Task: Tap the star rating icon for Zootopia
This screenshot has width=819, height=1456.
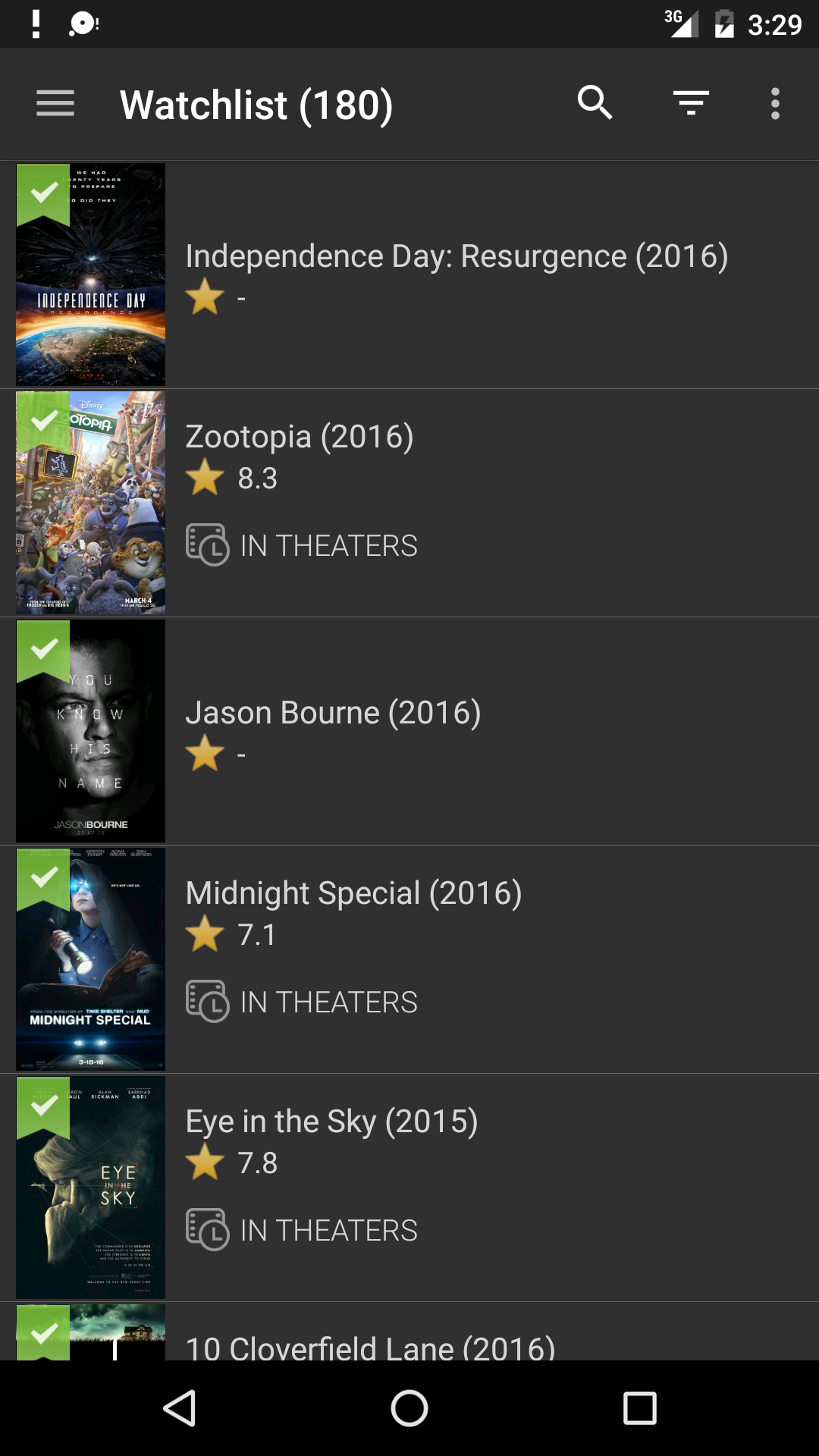Action: point(205,478)
